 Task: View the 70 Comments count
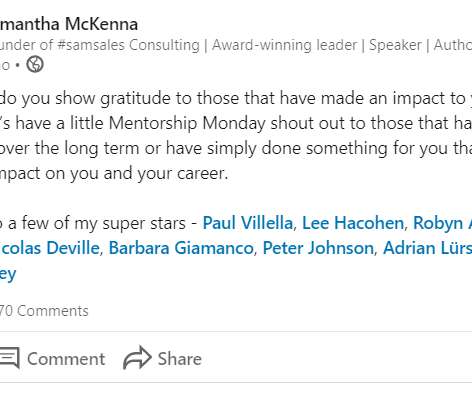44,311
